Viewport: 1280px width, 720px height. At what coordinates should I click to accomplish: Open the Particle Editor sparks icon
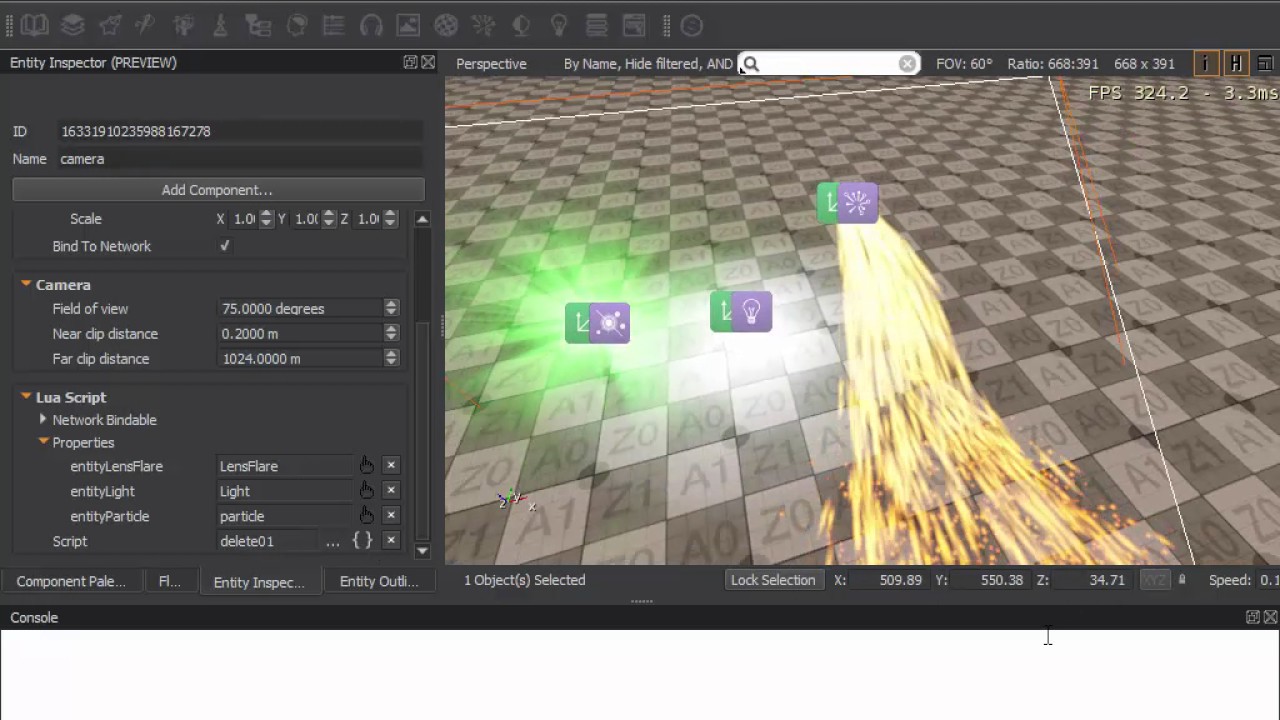[x=483, y=26]
